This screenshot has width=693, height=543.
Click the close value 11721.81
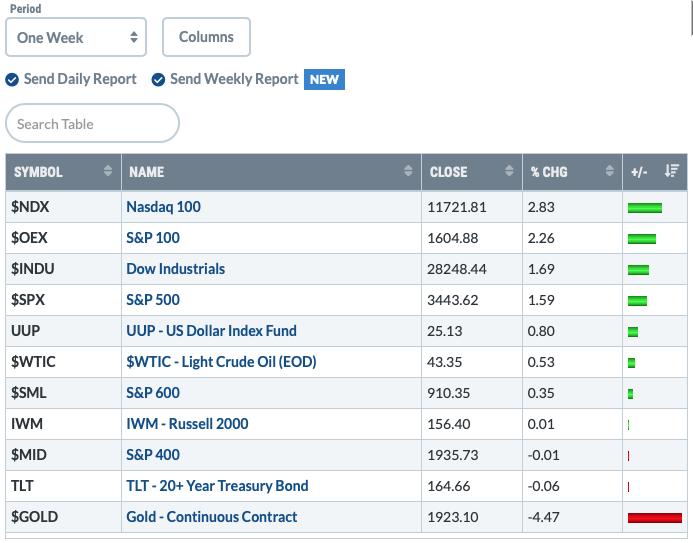(457, 207)
